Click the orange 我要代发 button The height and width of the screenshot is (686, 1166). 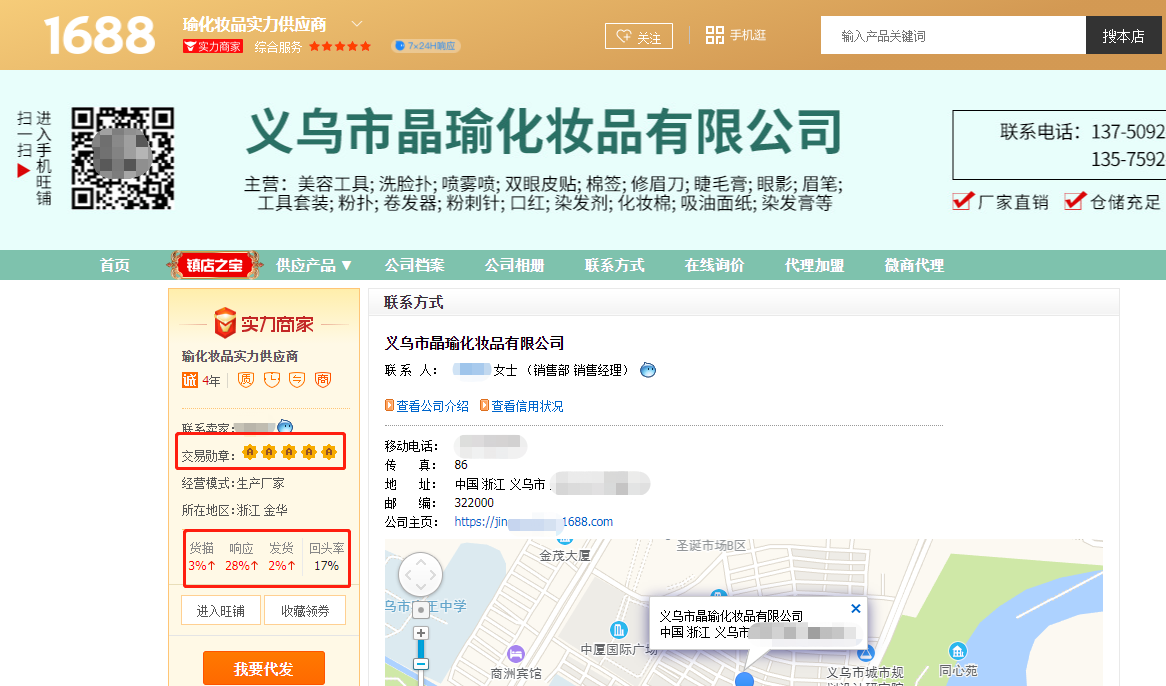264,669
